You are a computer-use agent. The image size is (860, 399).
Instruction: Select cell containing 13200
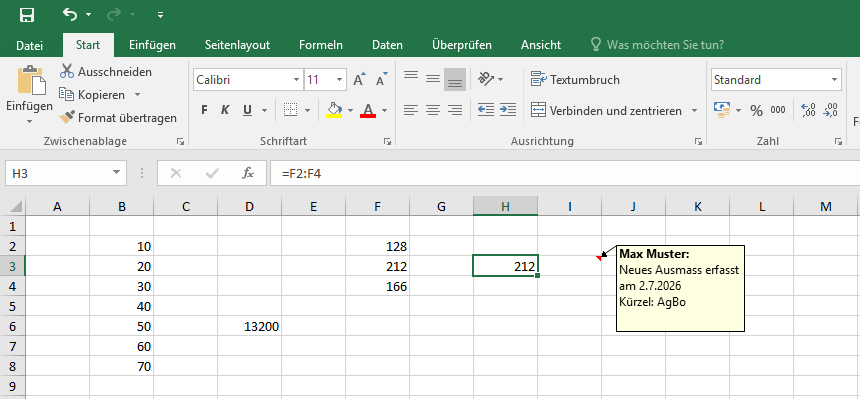click(x=250, y=327)
